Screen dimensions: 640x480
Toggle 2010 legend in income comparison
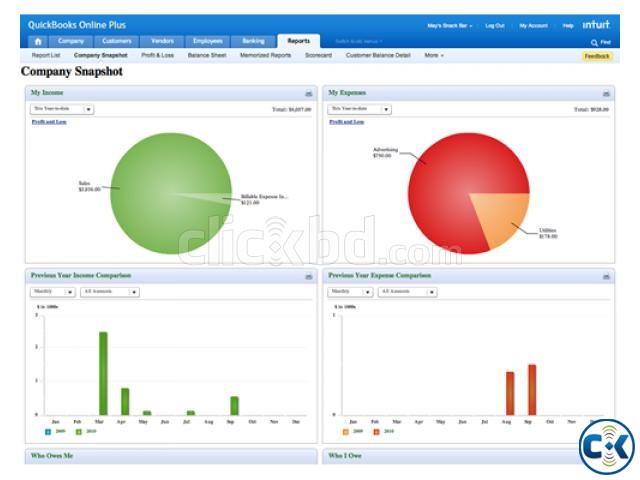79,431
